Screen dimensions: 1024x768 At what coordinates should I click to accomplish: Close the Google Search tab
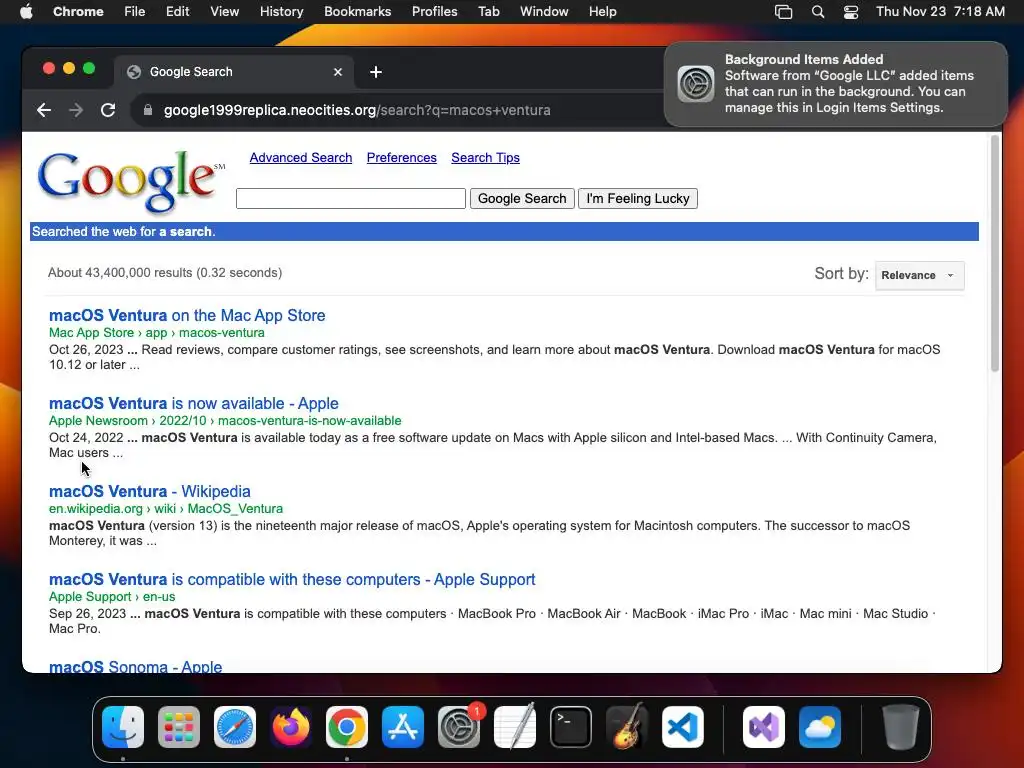338,72
